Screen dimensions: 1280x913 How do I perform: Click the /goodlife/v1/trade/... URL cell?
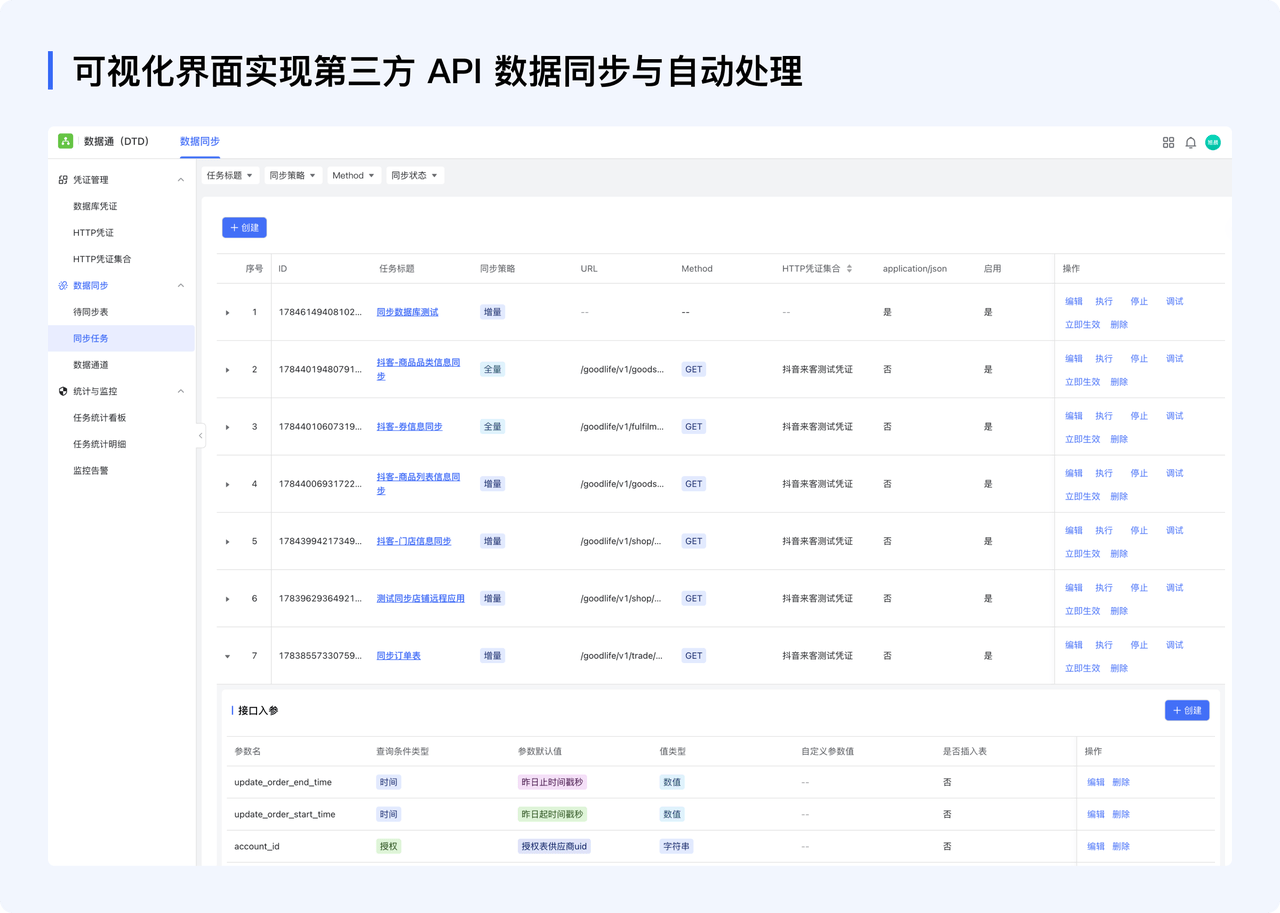tap(621, 656)
